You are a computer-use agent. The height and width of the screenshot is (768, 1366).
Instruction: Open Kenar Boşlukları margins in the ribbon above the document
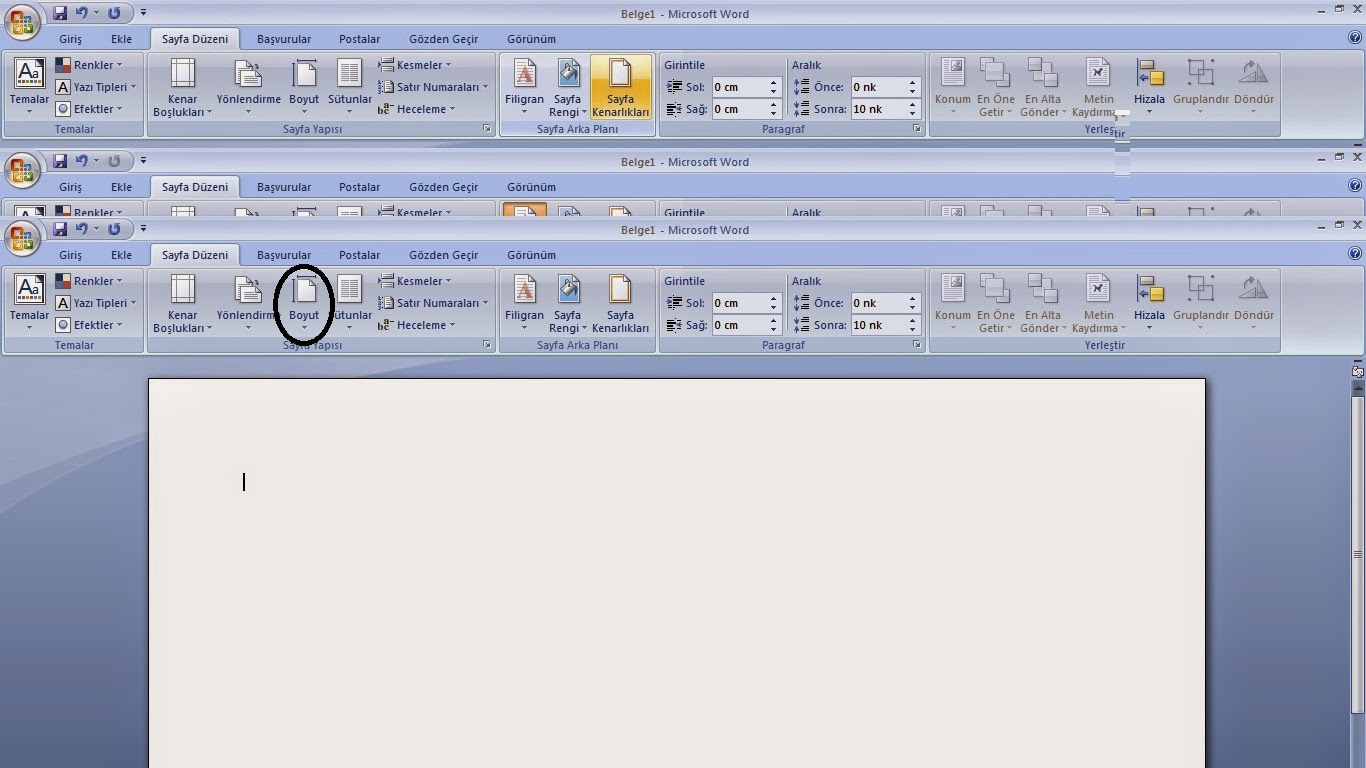click(182, 303)
